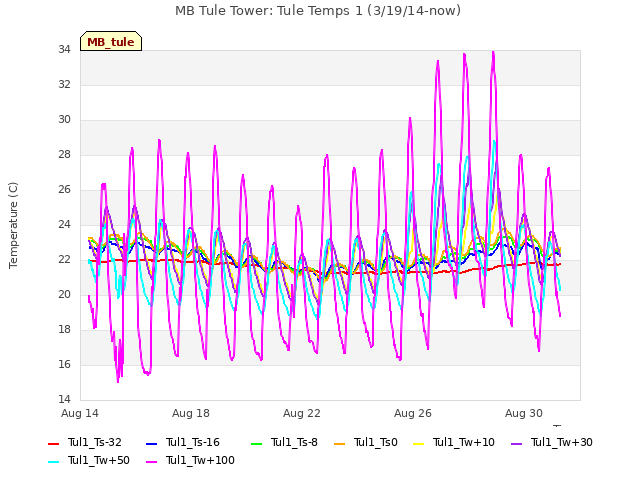Click the orange Tul1_Ts0 legend swatch
640x480 pixels.
click(340, 443)
